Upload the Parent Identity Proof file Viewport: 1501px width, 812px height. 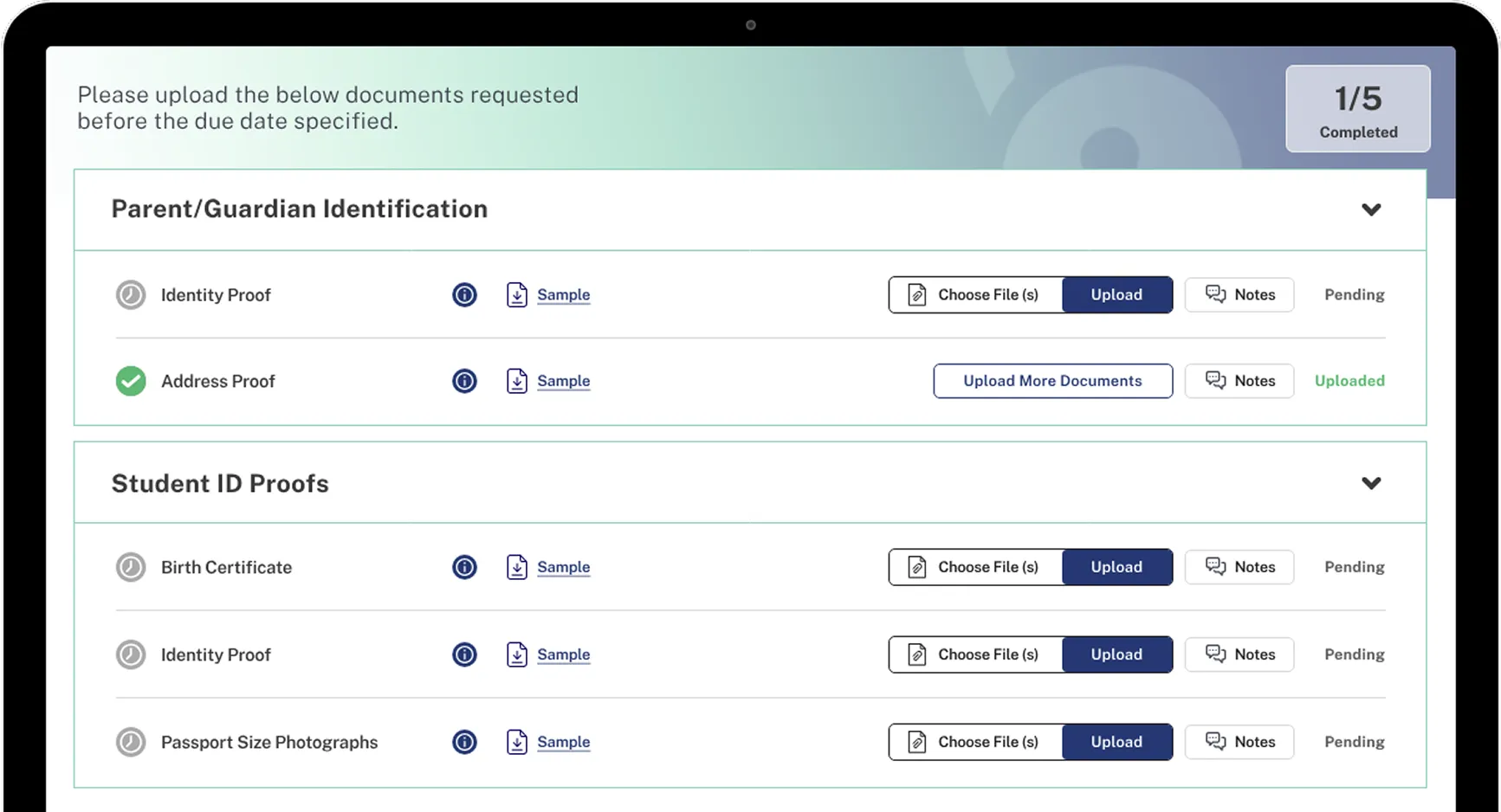point(1116,295)
